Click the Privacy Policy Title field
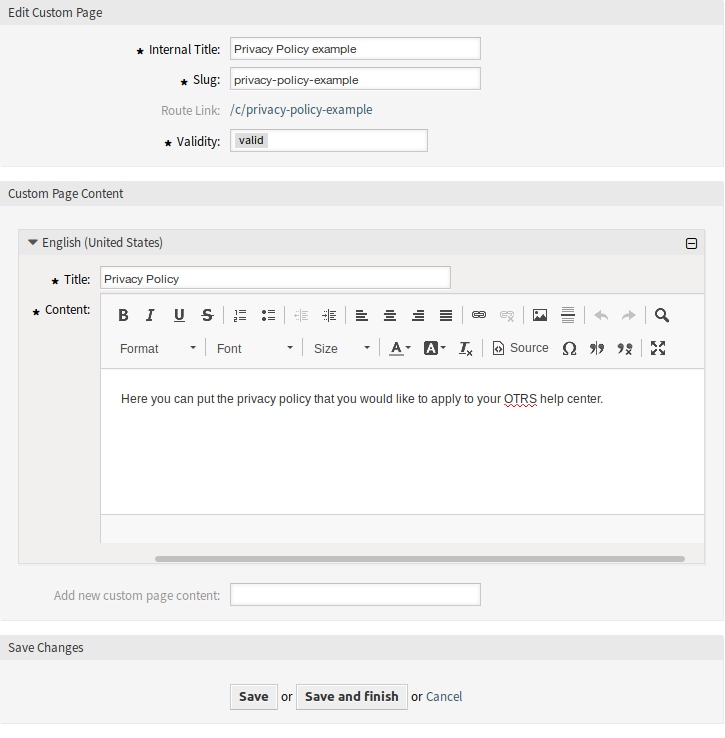The height and width of the screenshot is (738, 725). tap(275, 278)
